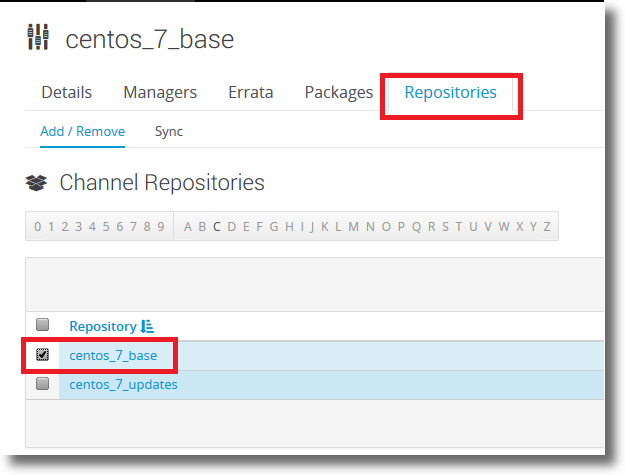The height and width of the screenshot is (475, 625).
Task: Switch to the Managers tab
Action: [160, 92]
